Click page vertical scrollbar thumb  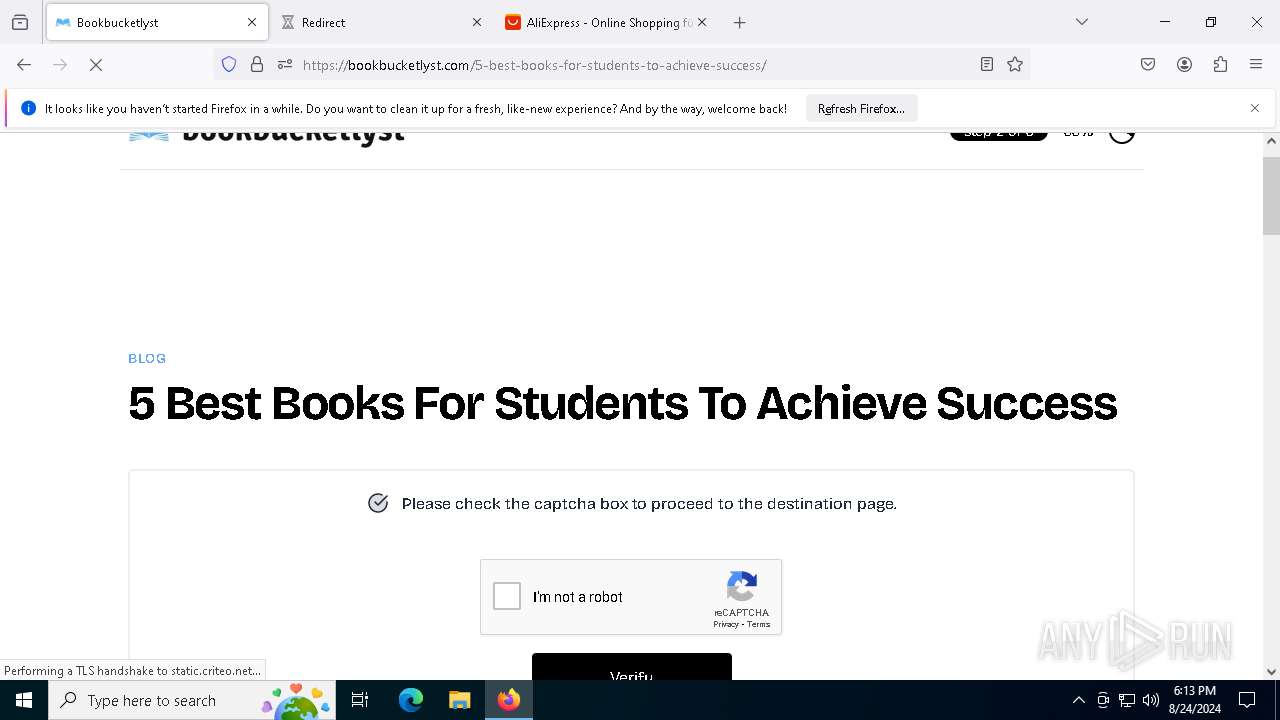coord(1271,195)
